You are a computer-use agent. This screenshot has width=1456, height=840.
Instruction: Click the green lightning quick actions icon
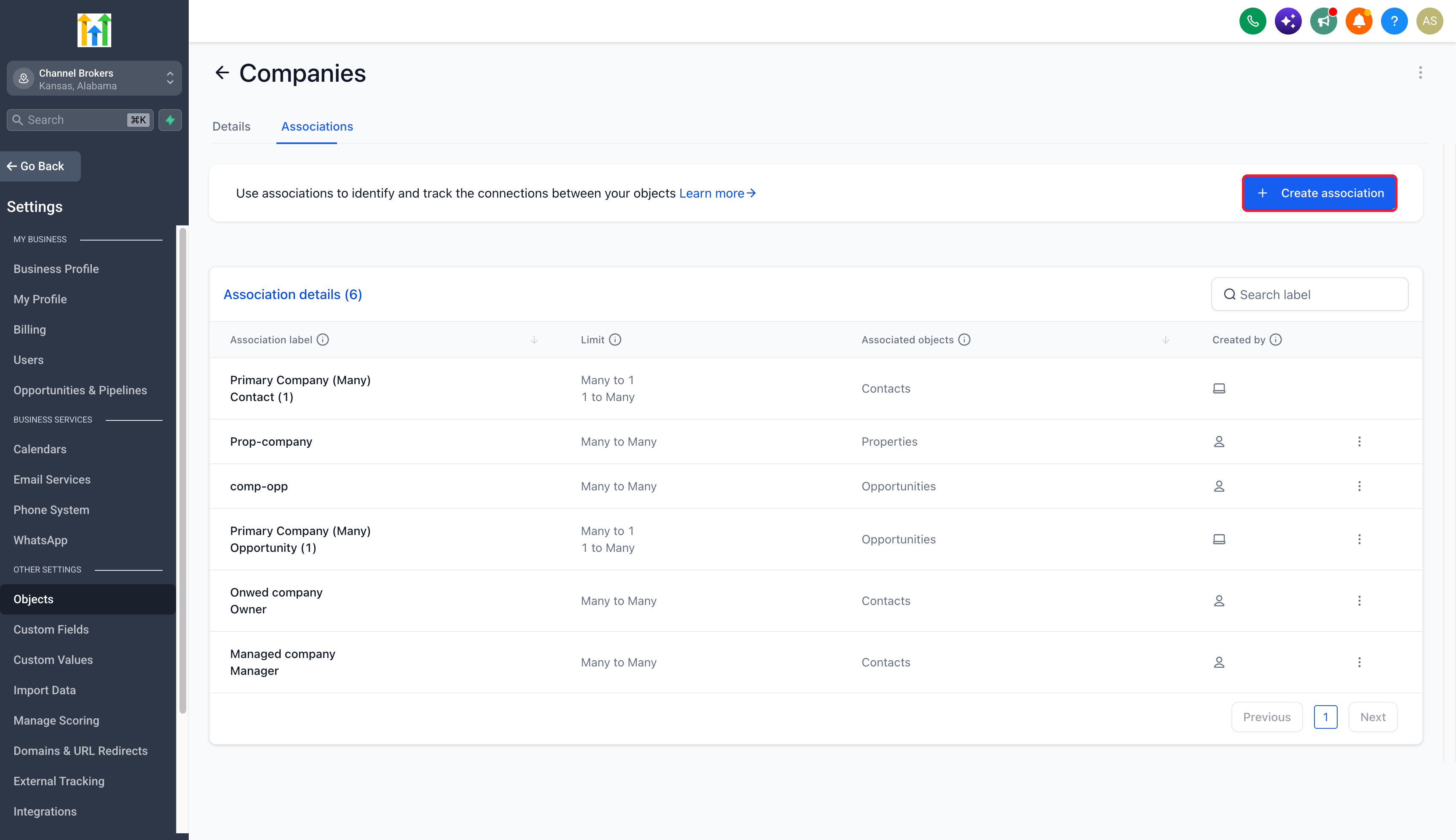(170, 120)
